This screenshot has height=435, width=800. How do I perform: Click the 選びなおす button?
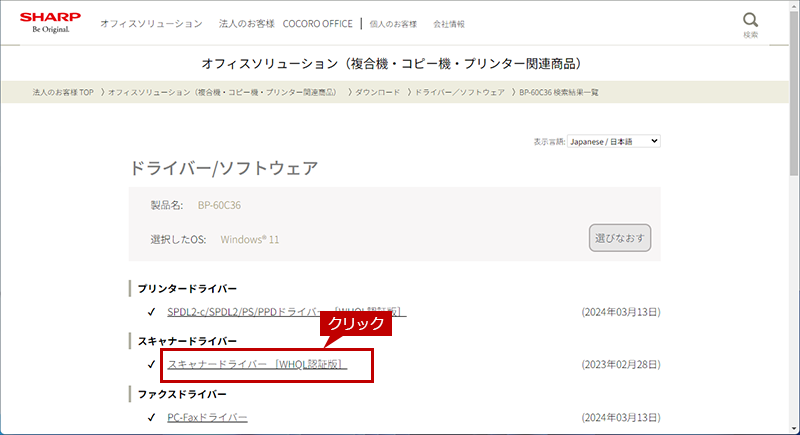point(620,238)
